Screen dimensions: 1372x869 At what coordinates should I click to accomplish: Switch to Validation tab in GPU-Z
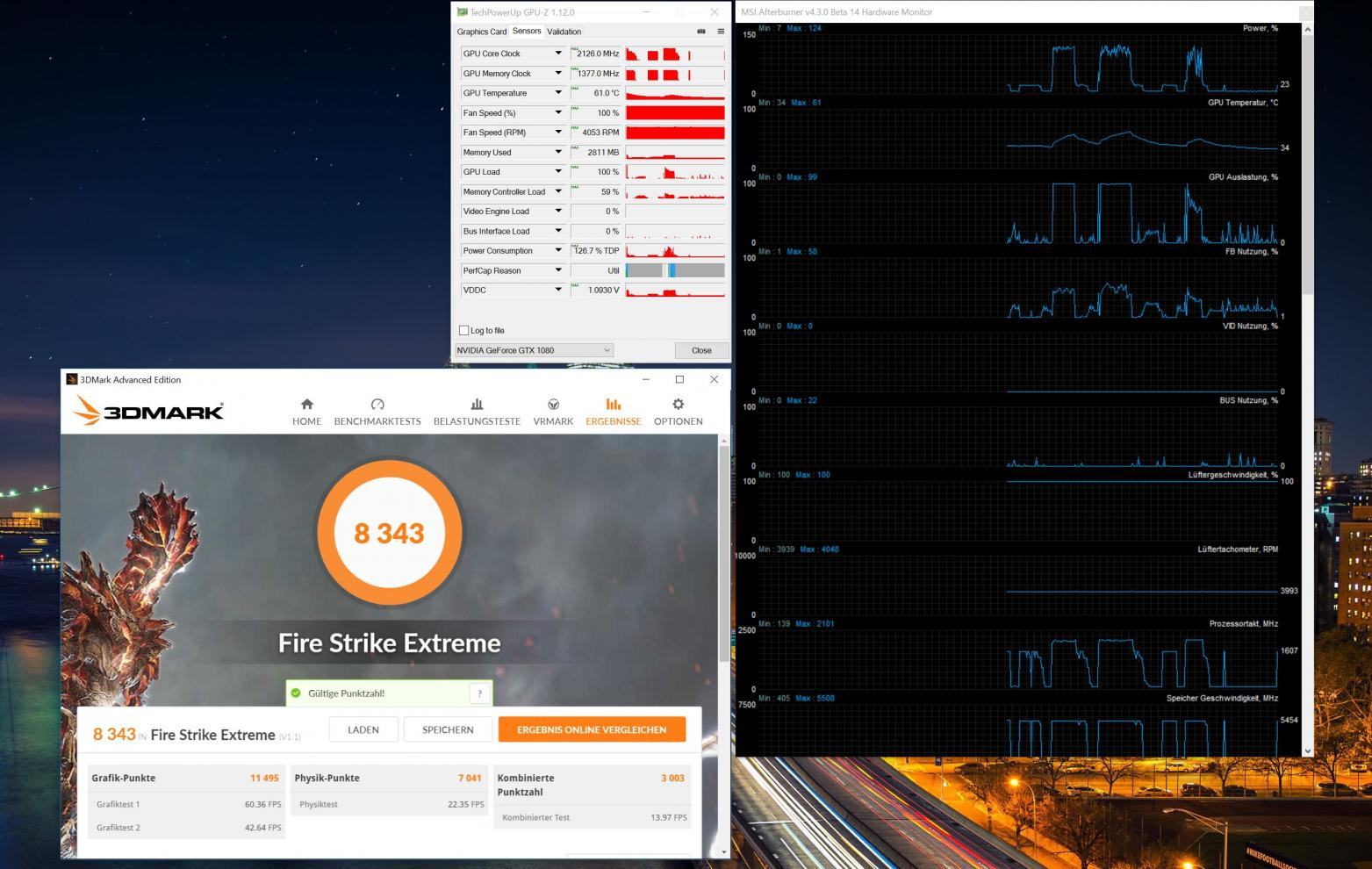pos(564,32)
